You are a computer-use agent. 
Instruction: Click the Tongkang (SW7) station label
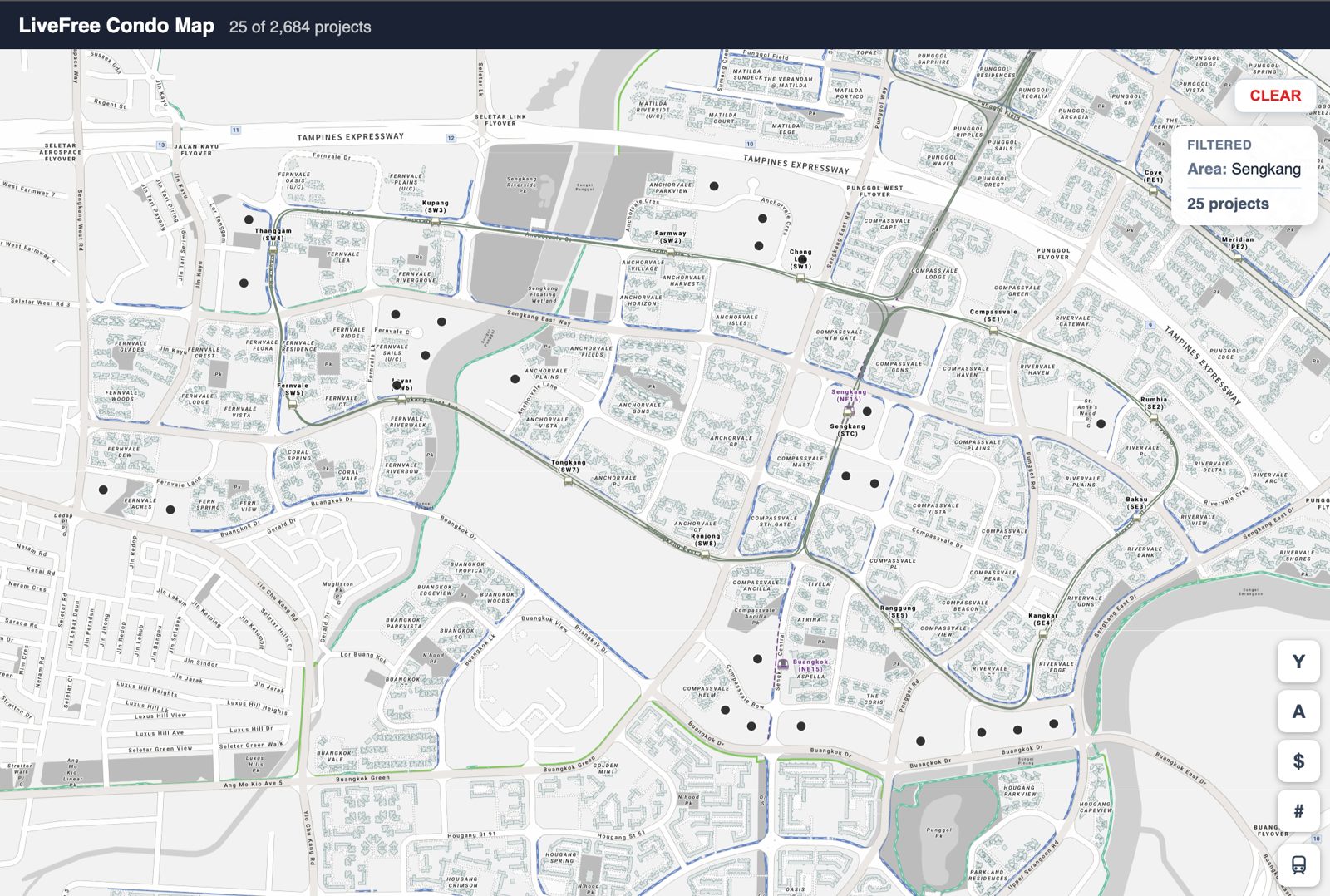coord(569,465)
